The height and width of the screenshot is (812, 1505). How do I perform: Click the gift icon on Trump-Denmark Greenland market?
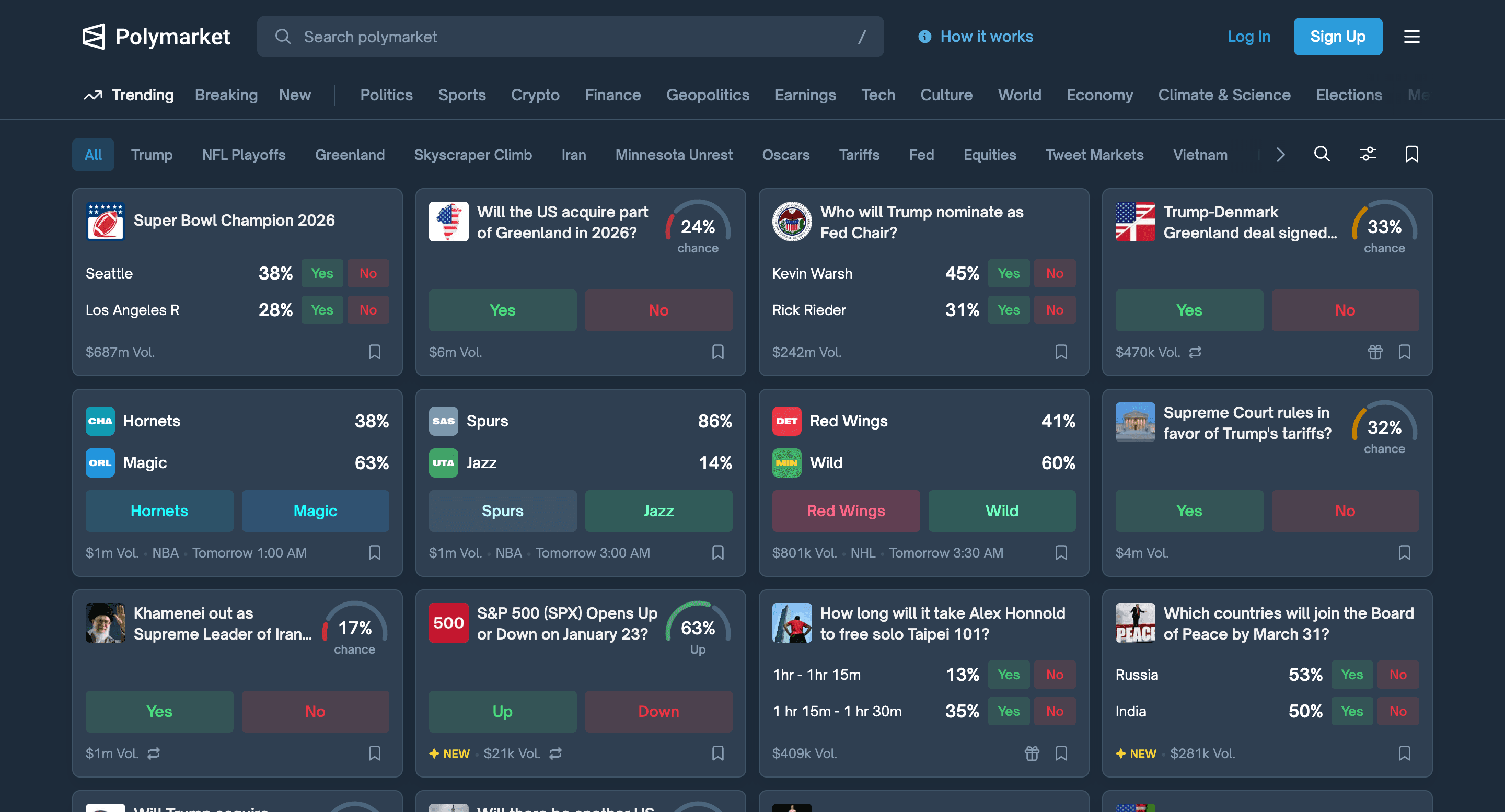tap(1375, 352)
